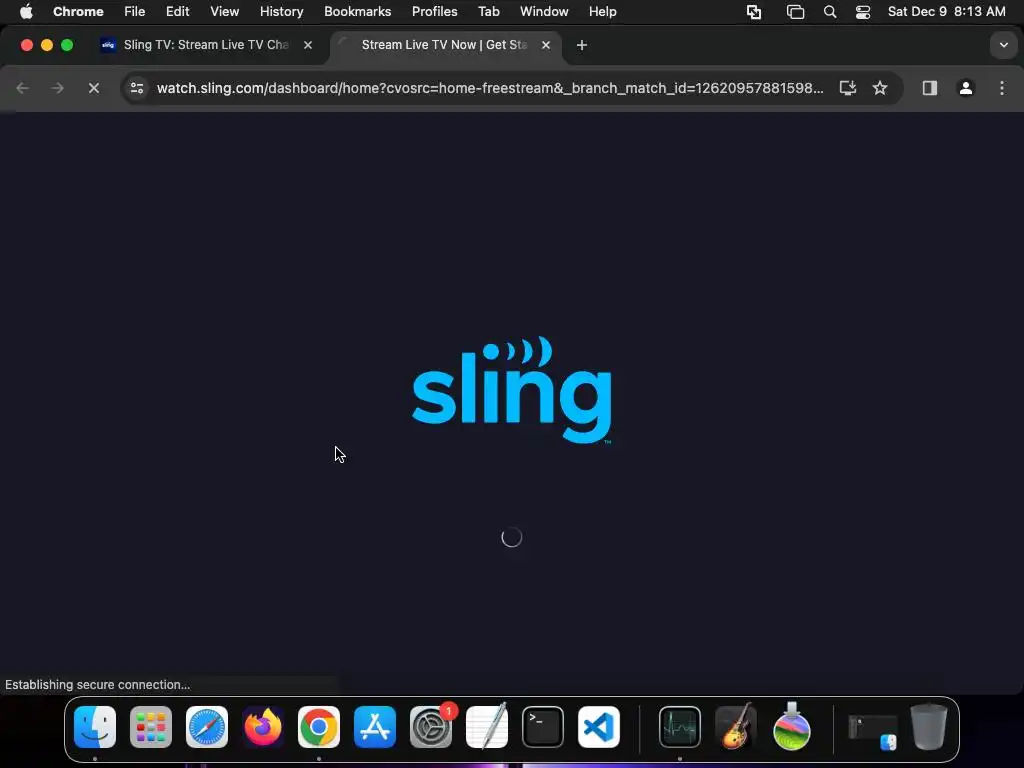Viewport: 1024px width, 768px height.
Task: Launch Terminal from the Dock
Action: coord(543,727)
